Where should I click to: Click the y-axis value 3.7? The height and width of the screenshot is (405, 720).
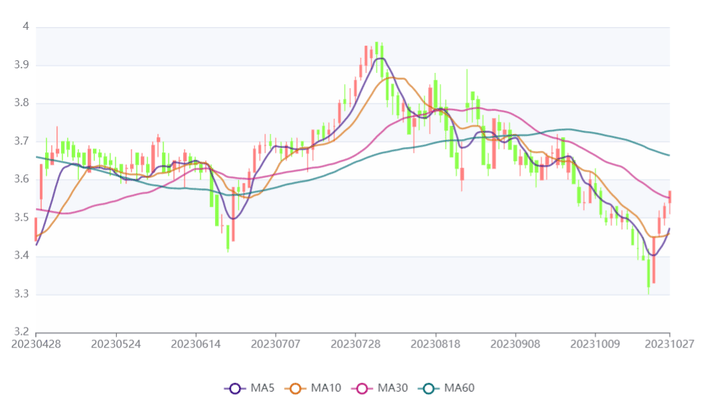coord(22,141)
